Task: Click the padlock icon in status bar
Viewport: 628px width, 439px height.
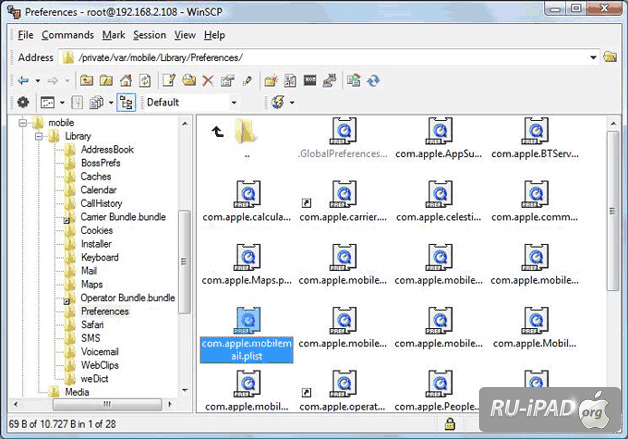Action: (450, 424)
